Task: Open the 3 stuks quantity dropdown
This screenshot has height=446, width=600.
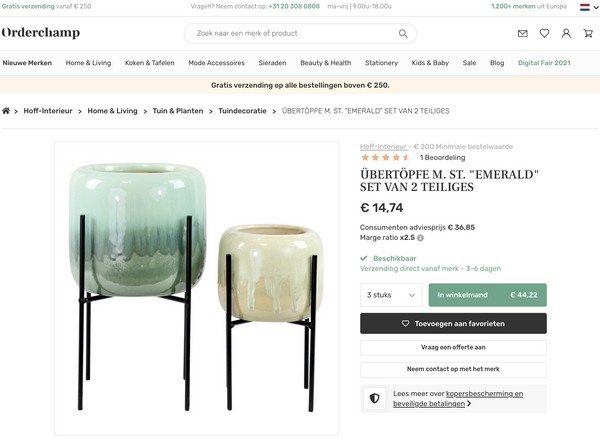Action: click(x=391, y=295)
